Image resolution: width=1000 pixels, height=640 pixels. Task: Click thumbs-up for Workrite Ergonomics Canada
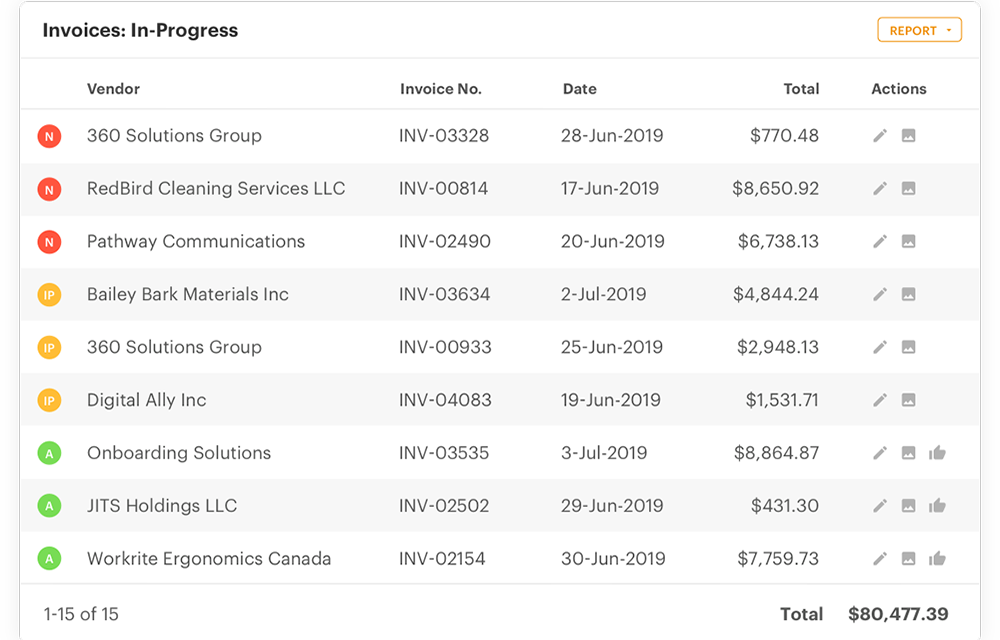(x=937, y=559)
